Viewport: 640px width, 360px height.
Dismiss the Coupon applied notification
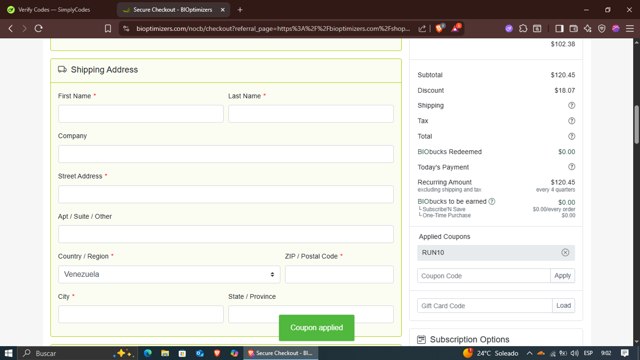coord(316,328)
